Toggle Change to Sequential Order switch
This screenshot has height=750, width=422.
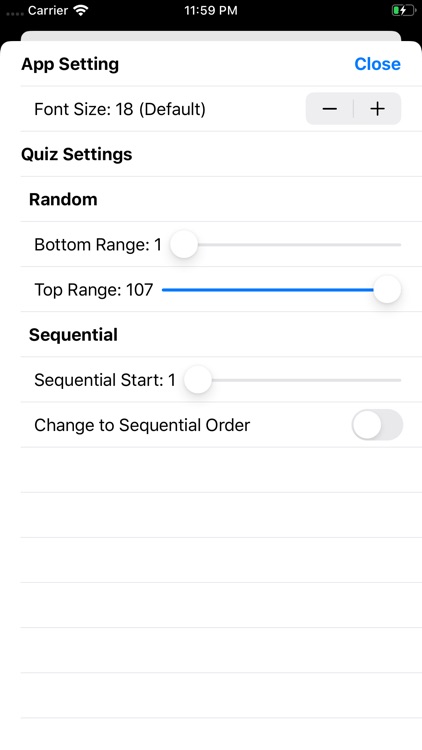click(378, 425)
